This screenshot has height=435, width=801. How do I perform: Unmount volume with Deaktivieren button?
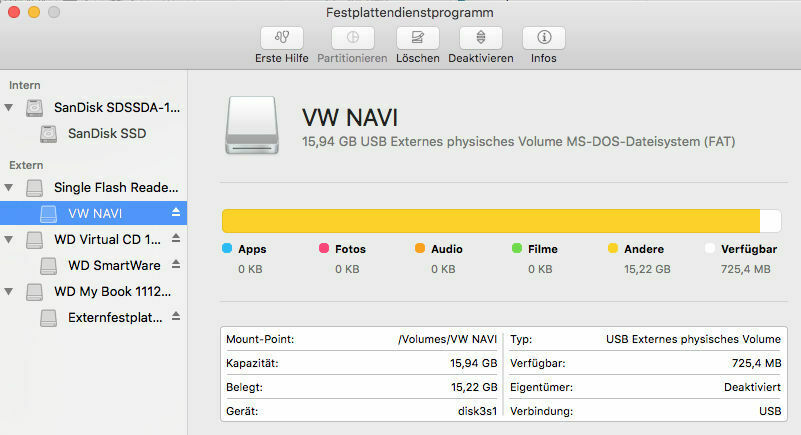[481, 38]
